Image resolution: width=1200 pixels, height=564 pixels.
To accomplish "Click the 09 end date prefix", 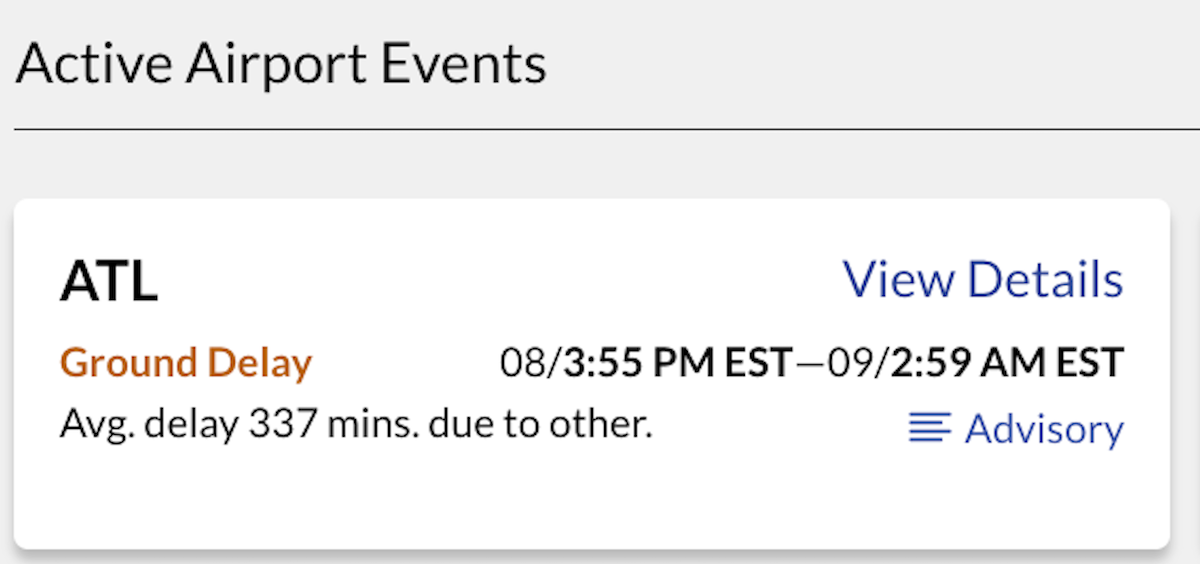I will tap(853, 363).
